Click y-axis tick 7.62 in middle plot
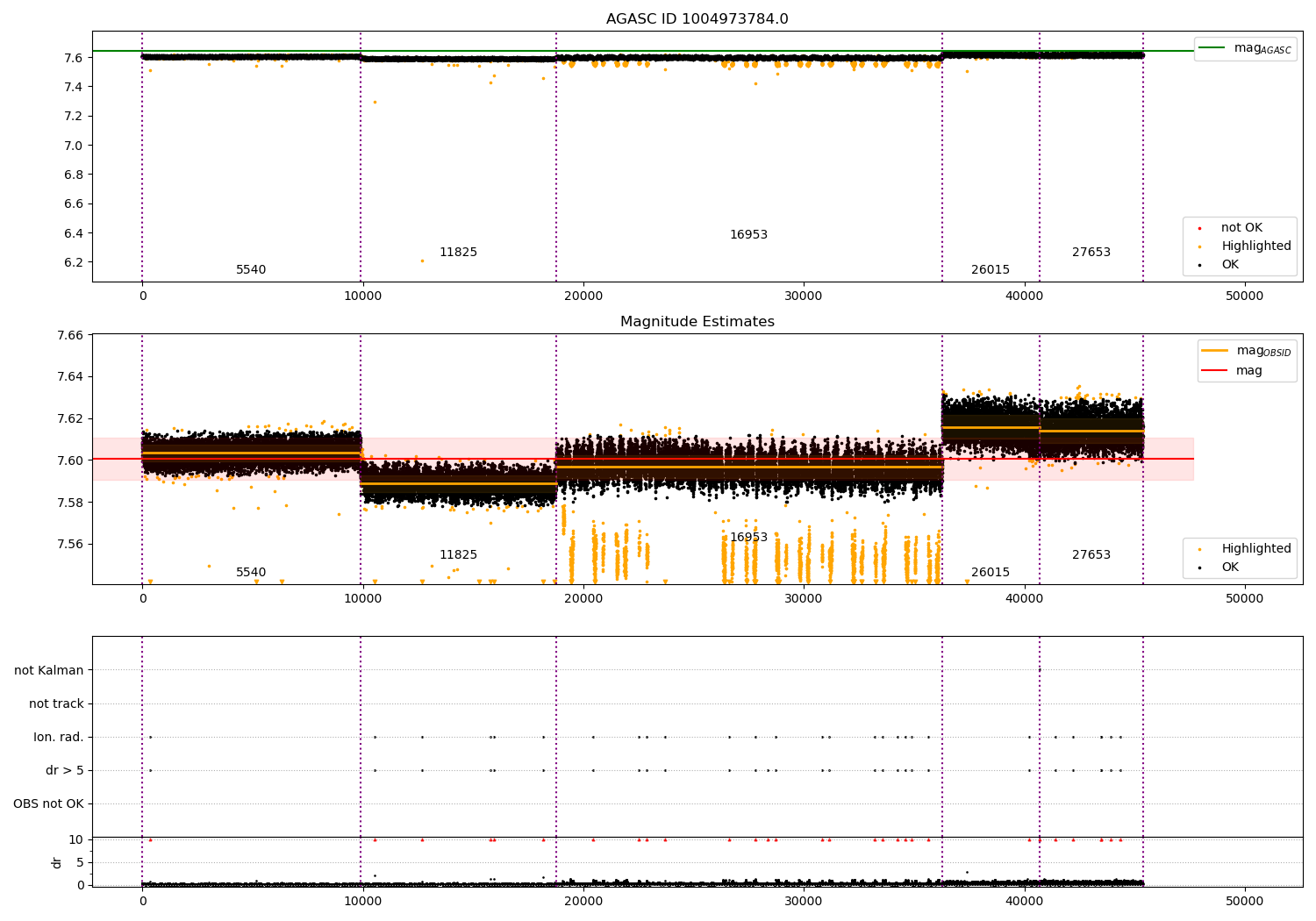1316x921 pixels. point(69,418)
